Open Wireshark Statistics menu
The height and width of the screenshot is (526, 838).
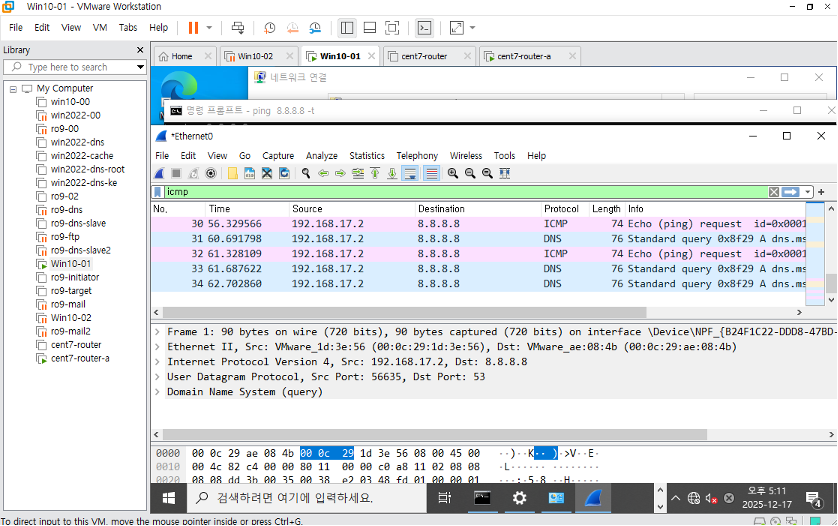point(367,156)
